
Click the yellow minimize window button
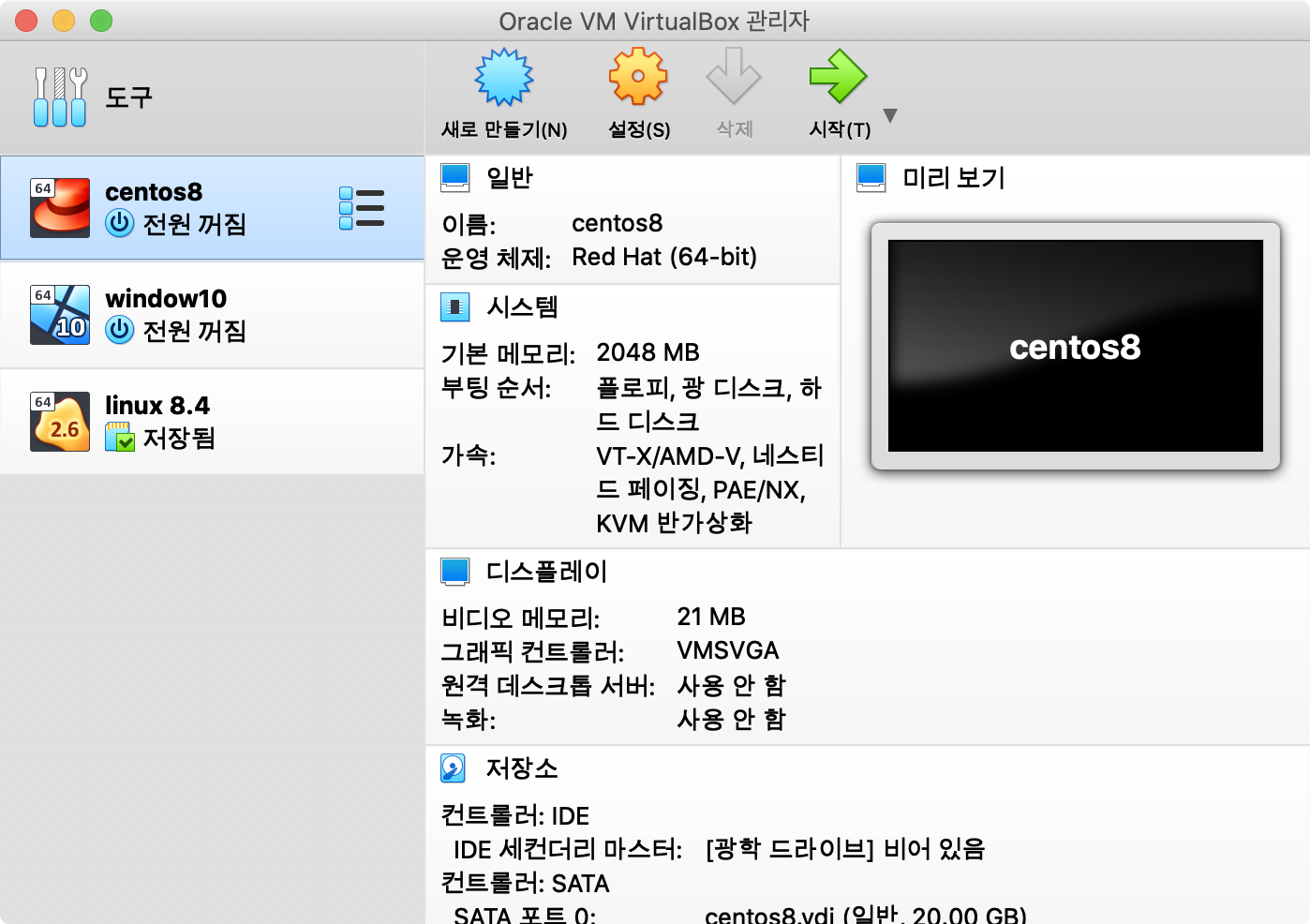(64, 21)
